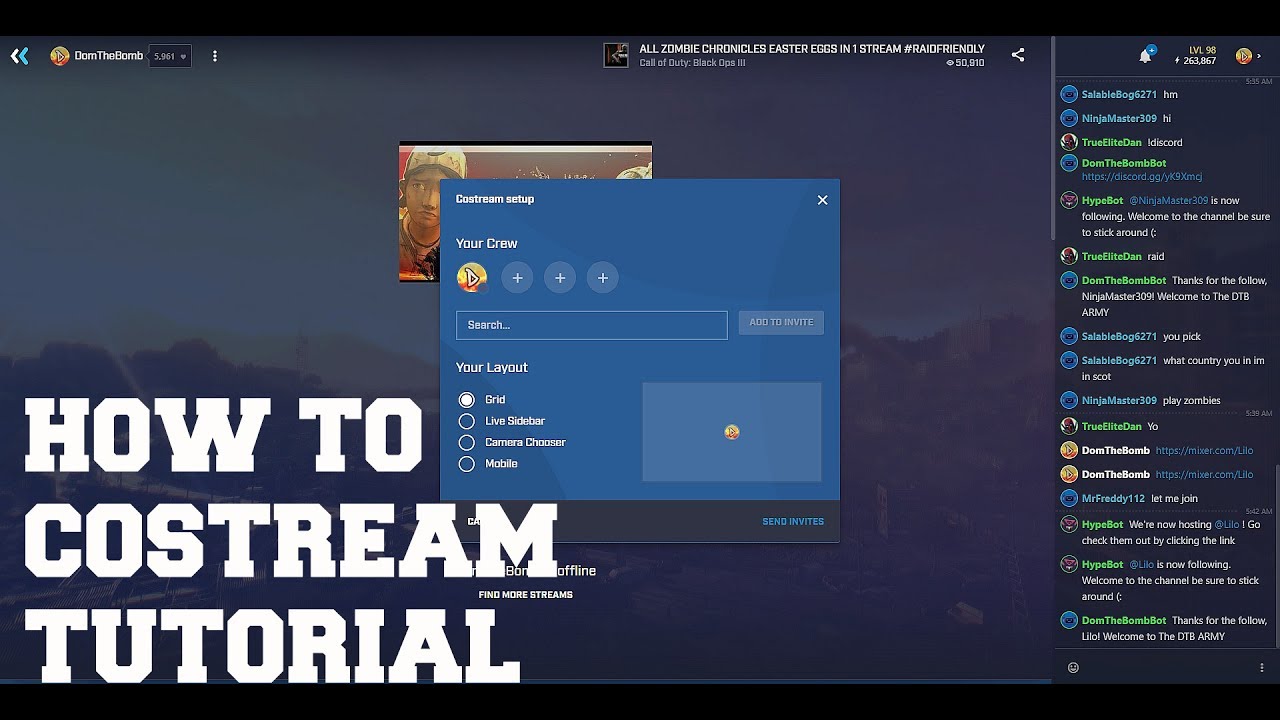
Task: Click @Lilo mention in now-following message
Action: pyautogui.click(x=1142, y=565)
